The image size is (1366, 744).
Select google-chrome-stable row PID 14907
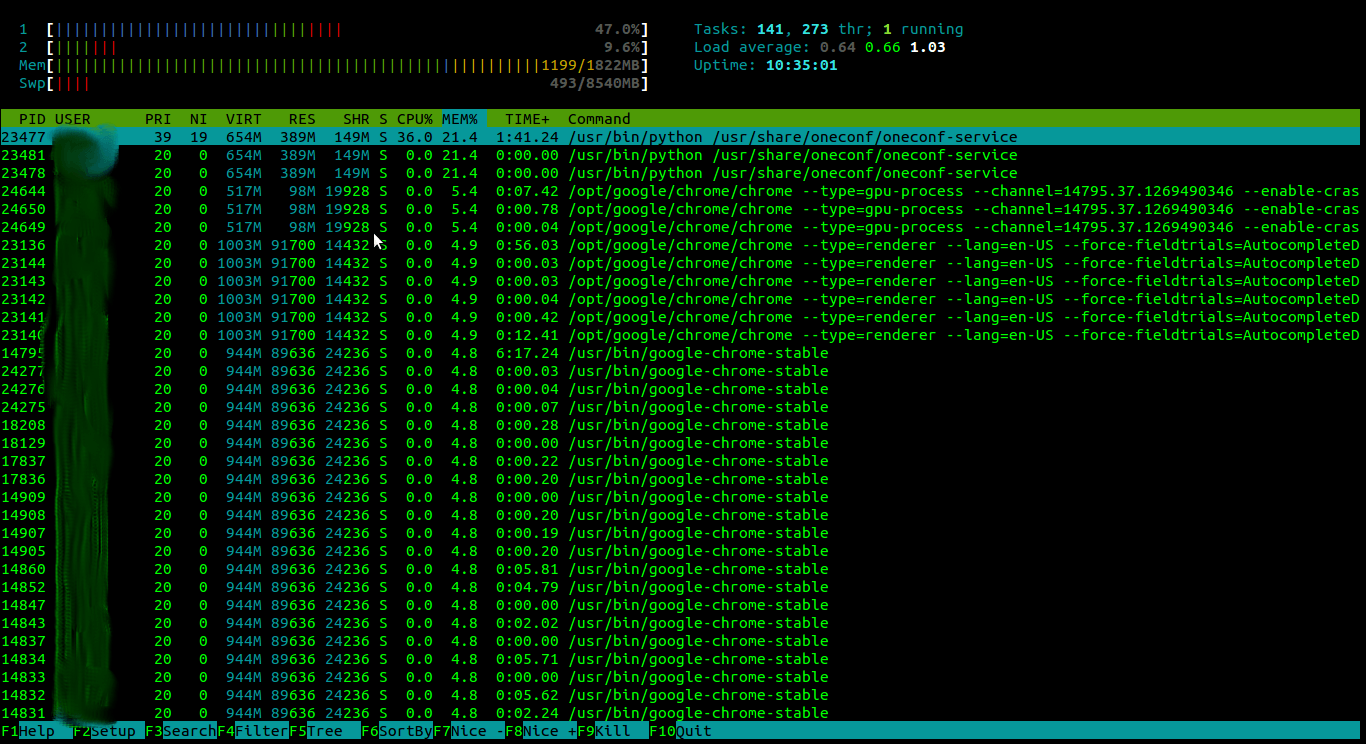[x=680, y=533]
